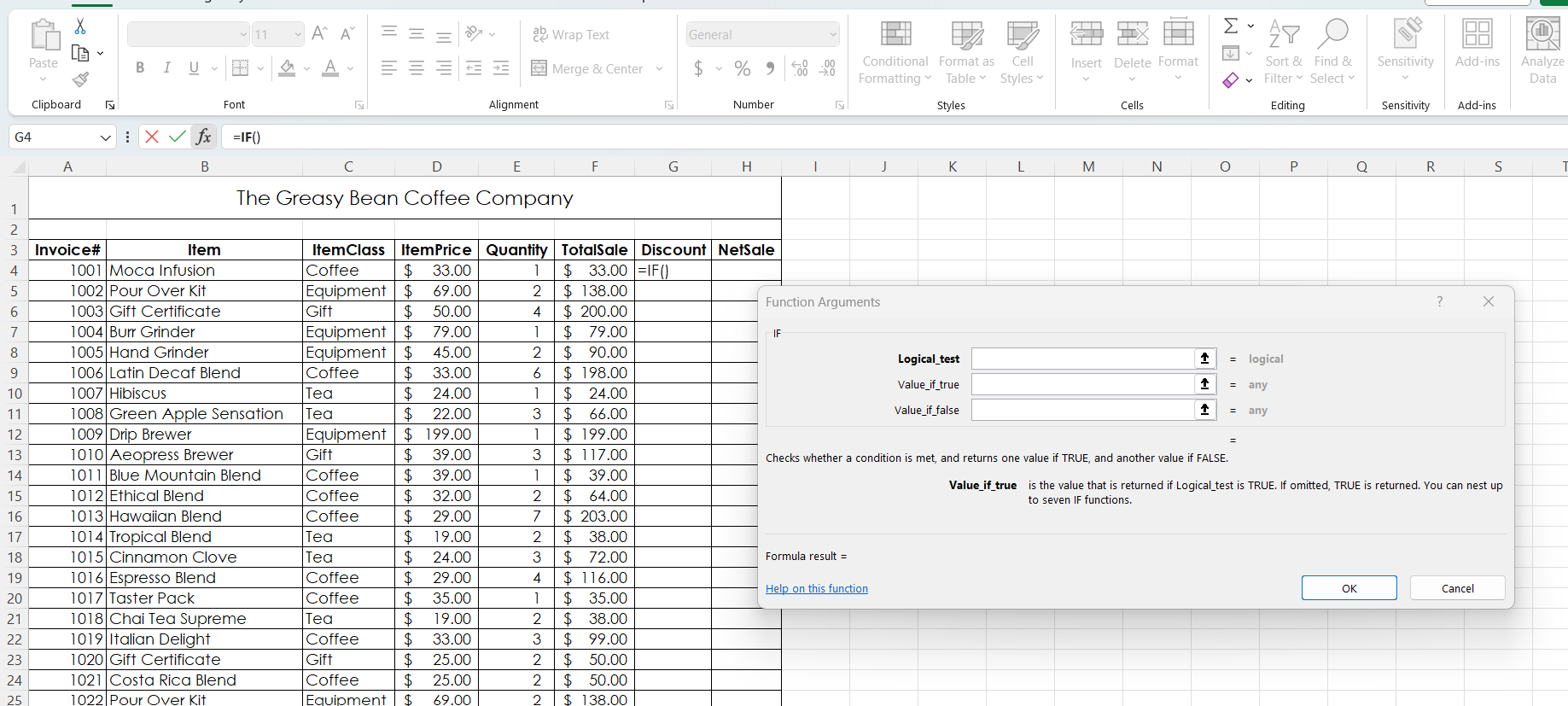
Task: Click in the Logical_test field
Action: [x=1082, y=359]
